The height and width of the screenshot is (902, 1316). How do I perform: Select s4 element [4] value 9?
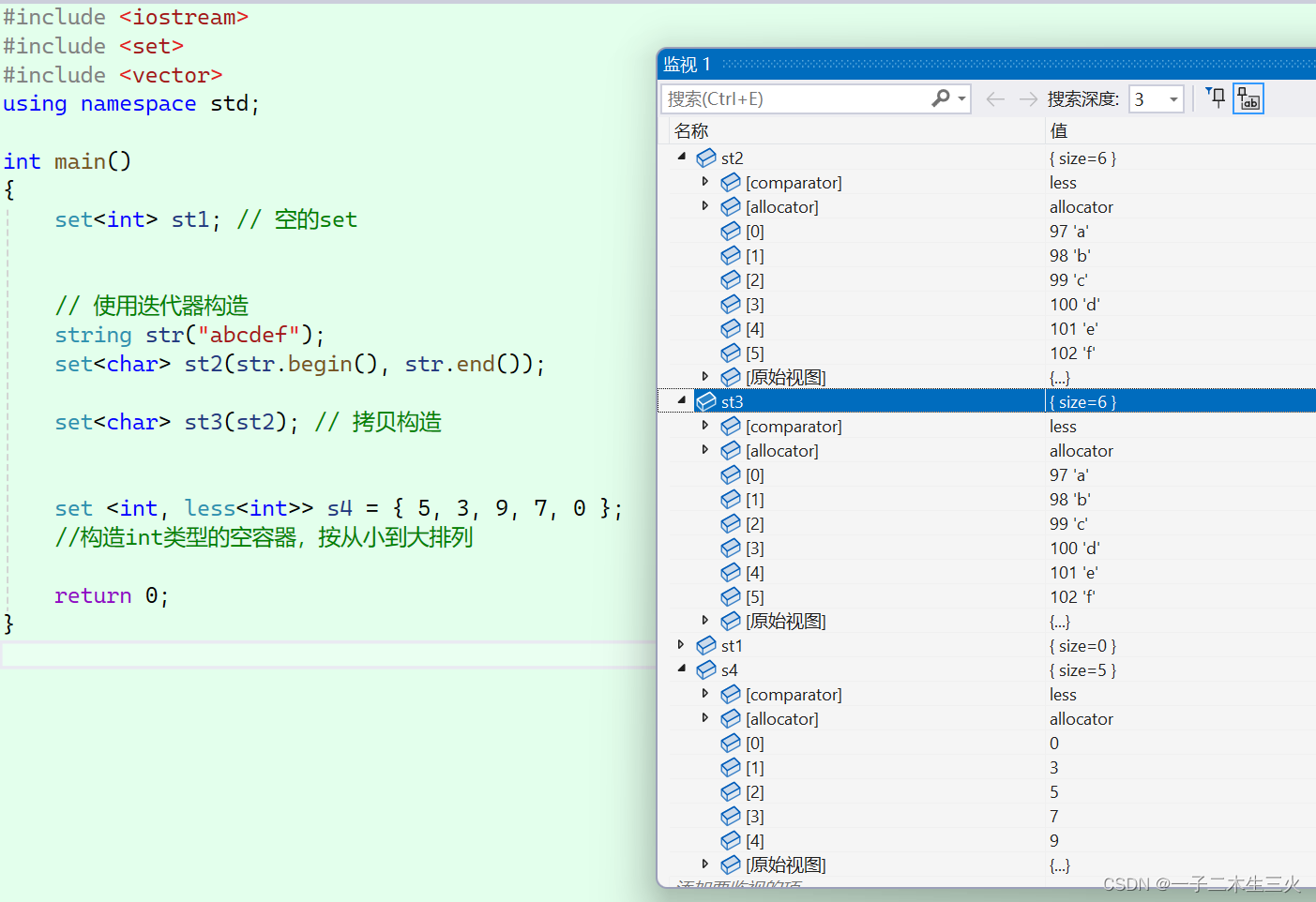coord(1054,840)
